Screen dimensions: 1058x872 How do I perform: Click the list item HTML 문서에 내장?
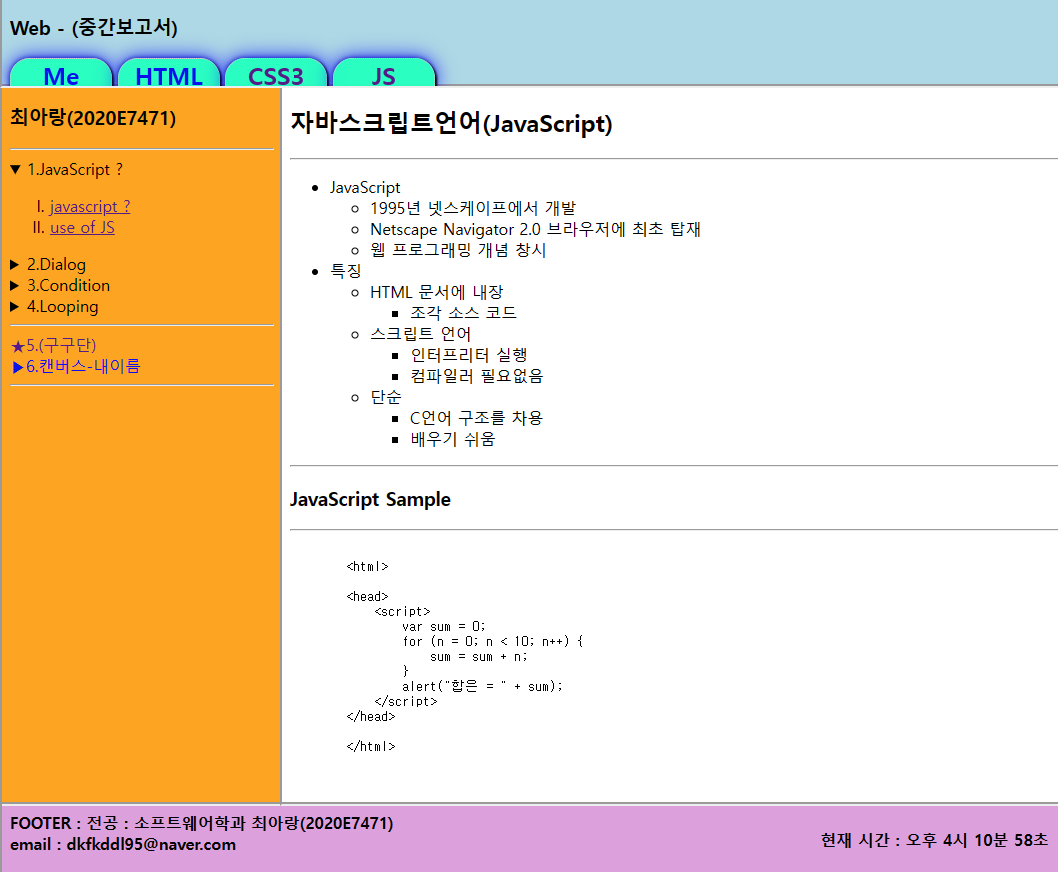point(437,292)
